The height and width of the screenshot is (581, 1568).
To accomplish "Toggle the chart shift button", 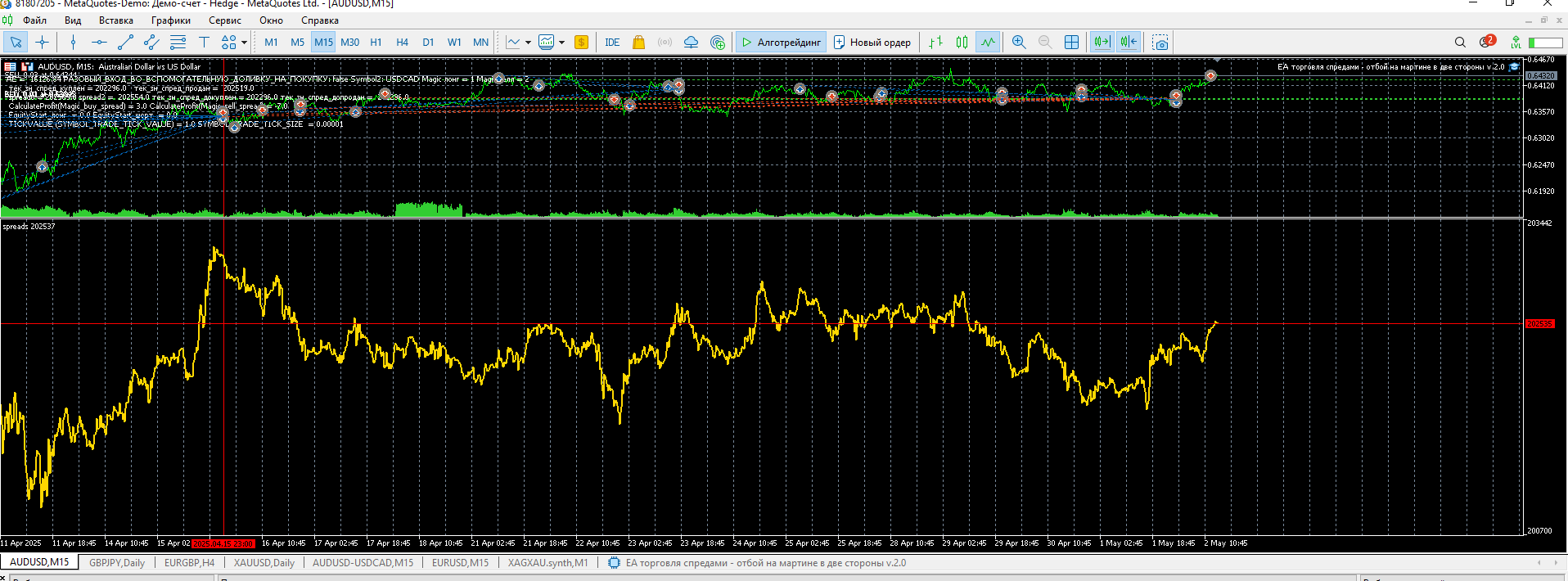I will (x=1129, y=43).
